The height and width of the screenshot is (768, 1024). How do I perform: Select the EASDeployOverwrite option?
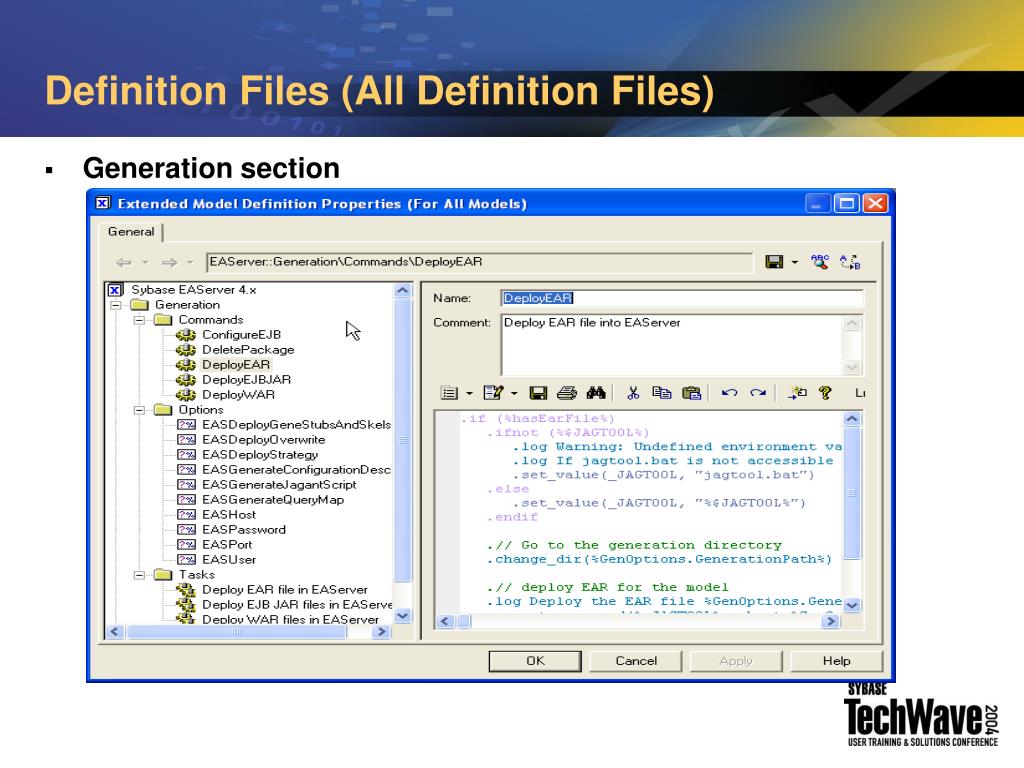(x=263, y=440)
